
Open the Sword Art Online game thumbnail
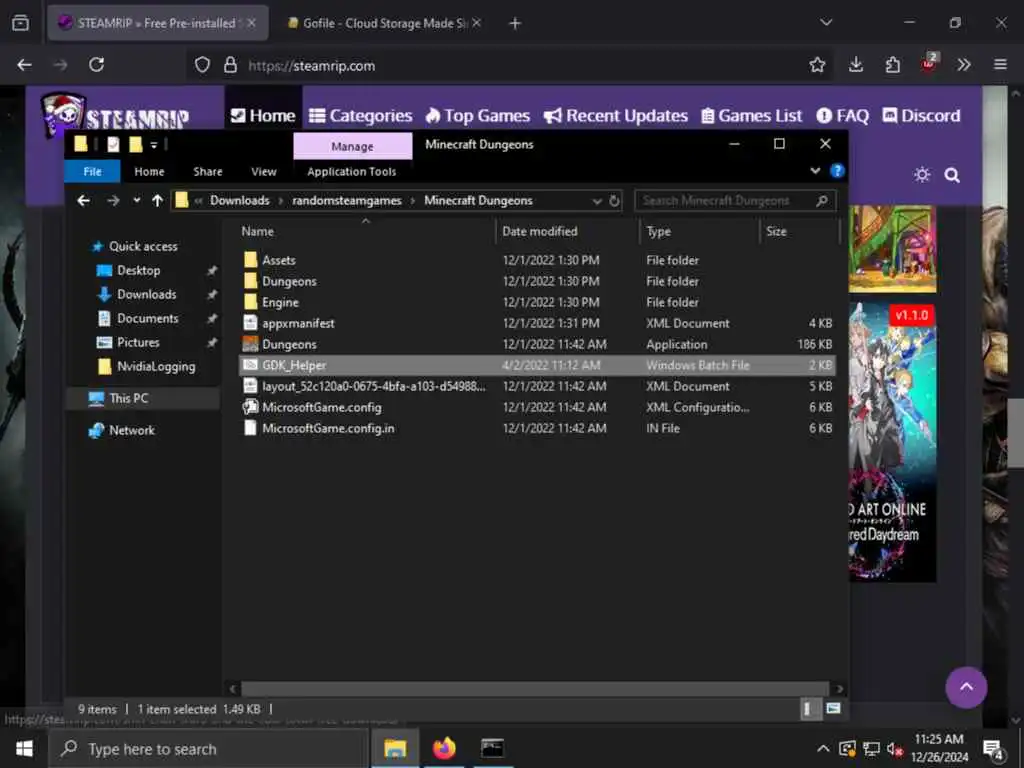pos(892,442)
